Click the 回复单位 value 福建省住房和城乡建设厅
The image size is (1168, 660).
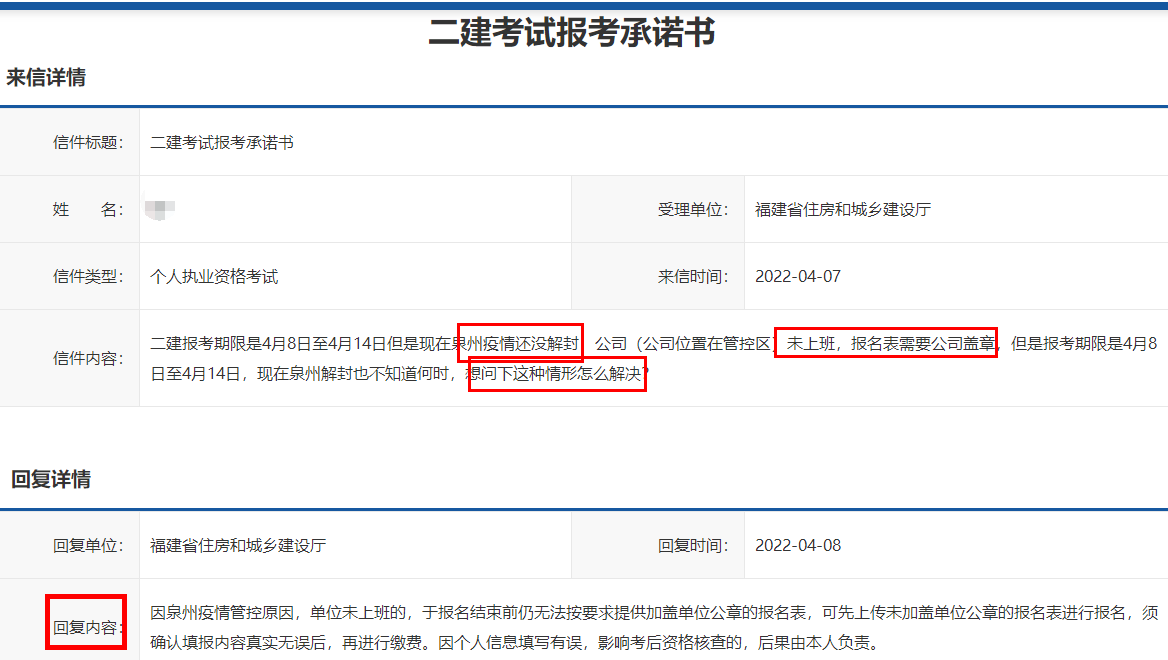[237, 545]
